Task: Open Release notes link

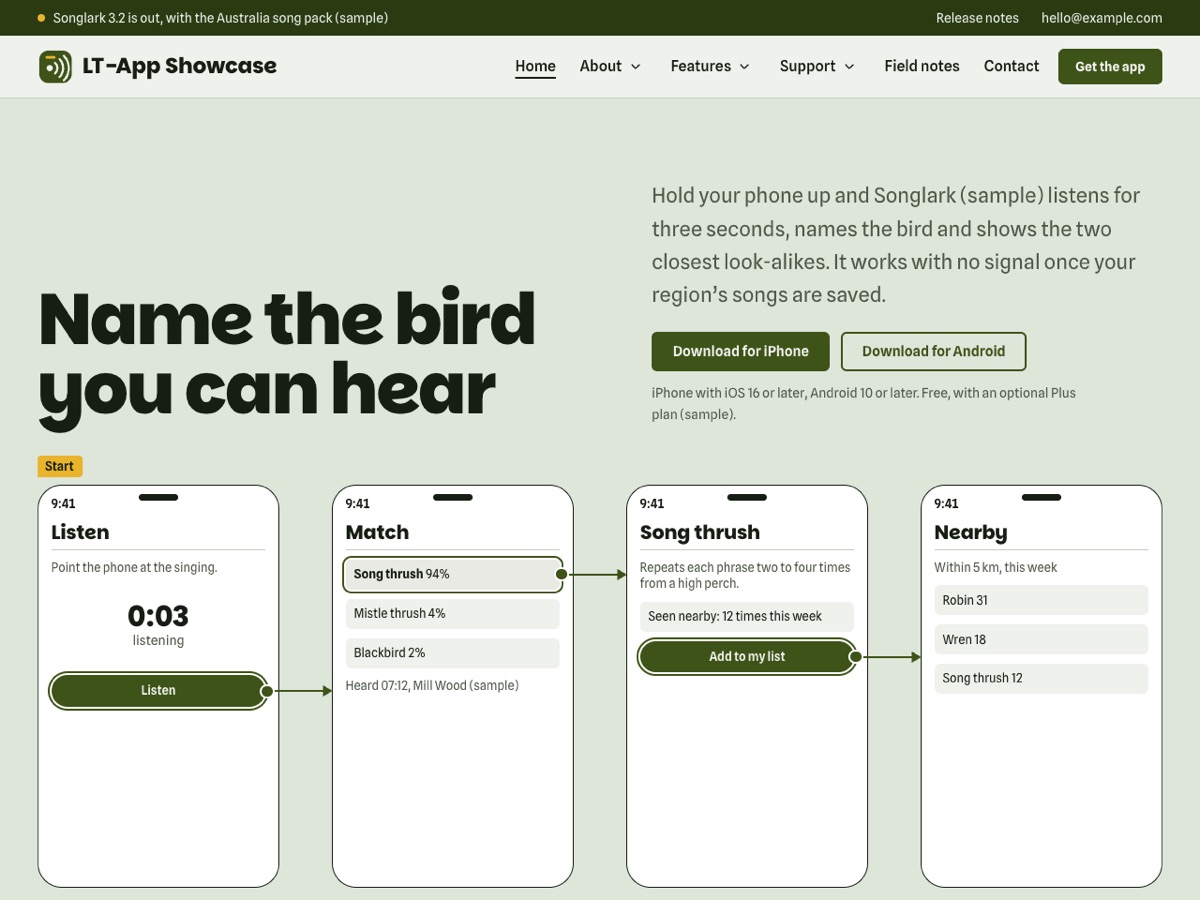Action: tap(977, 18)
